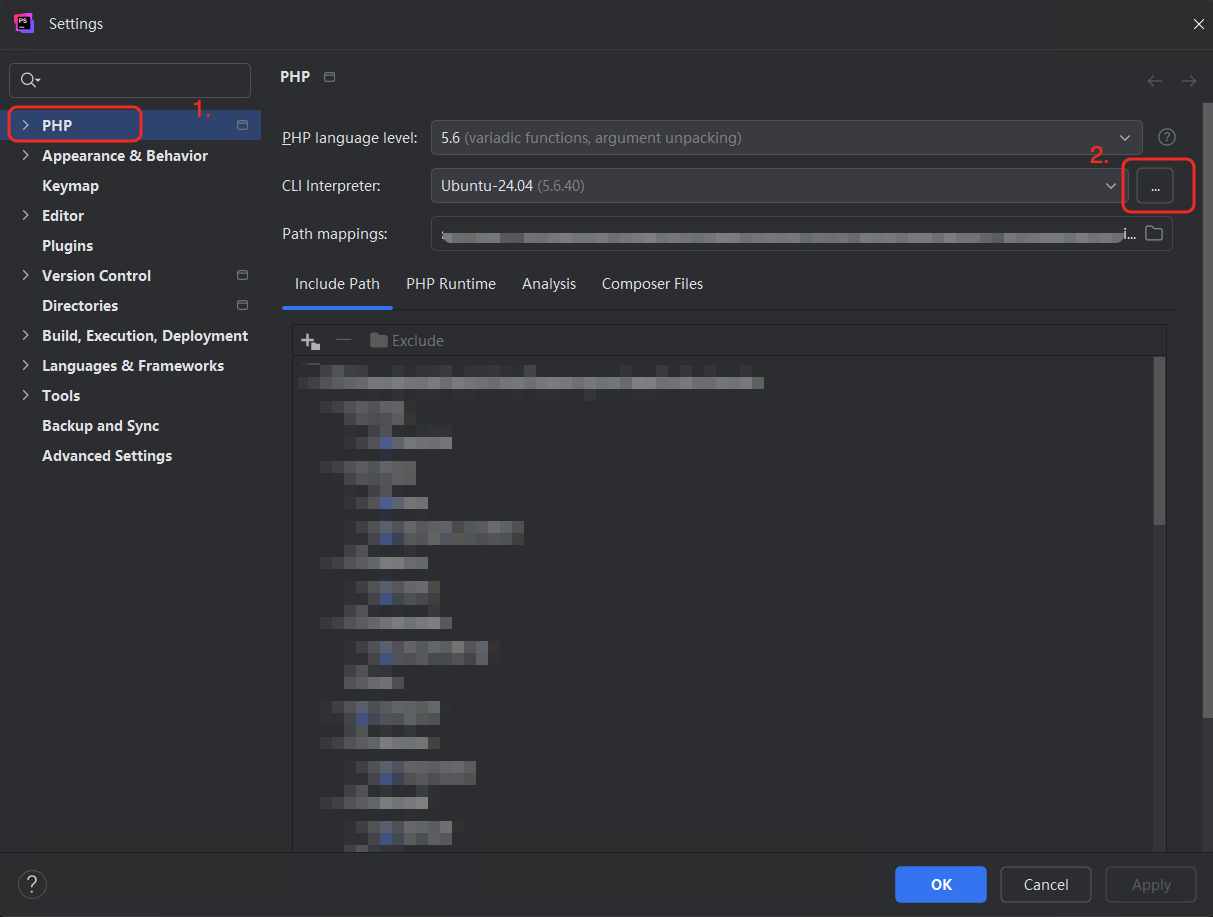This screenshot has width=1213, height=917.
Task: Click the Path mappings folder icon
Action: pos(1154,233)
